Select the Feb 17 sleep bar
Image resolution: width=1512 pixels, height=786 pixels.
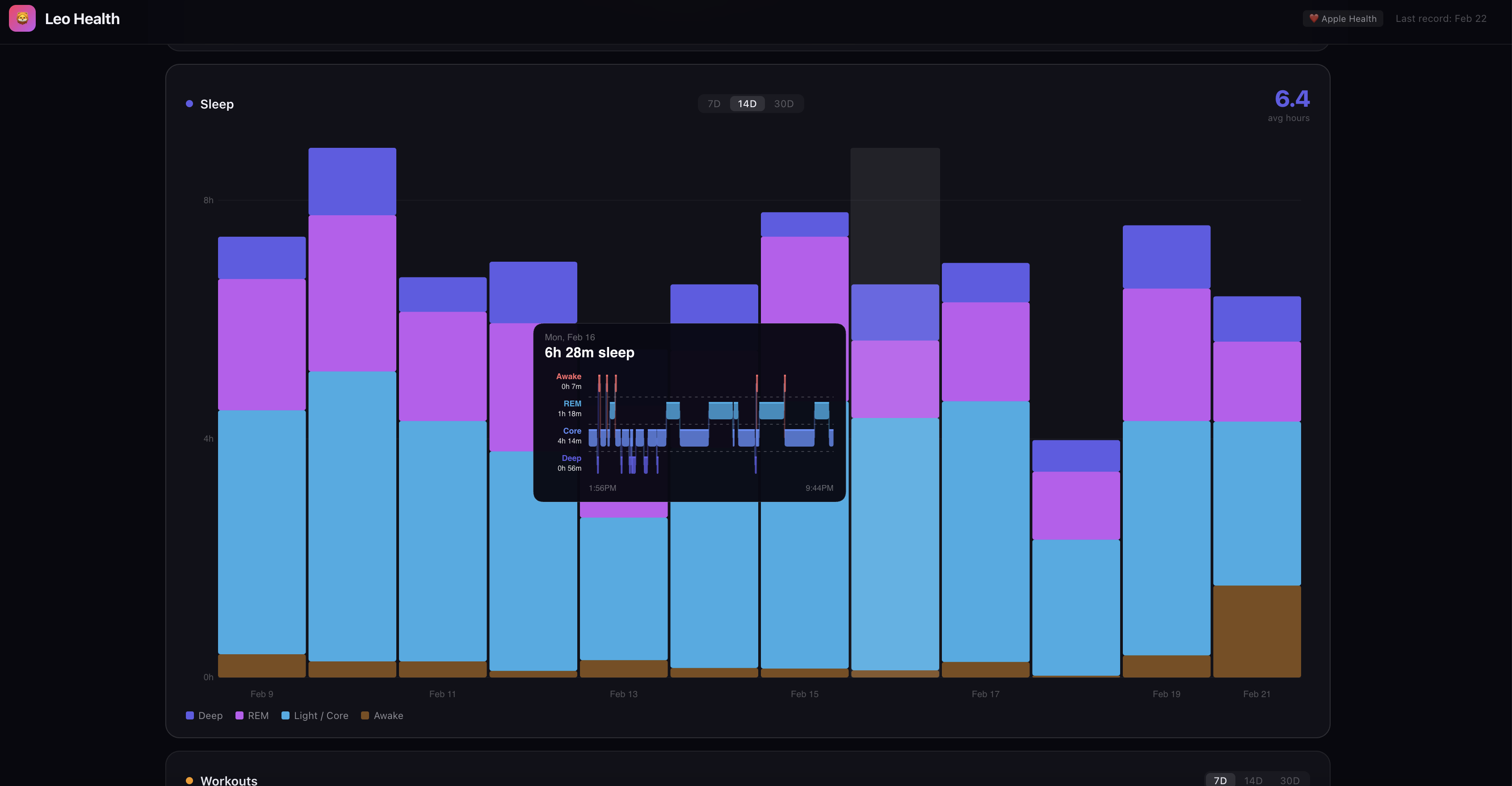tap(986, 470)
